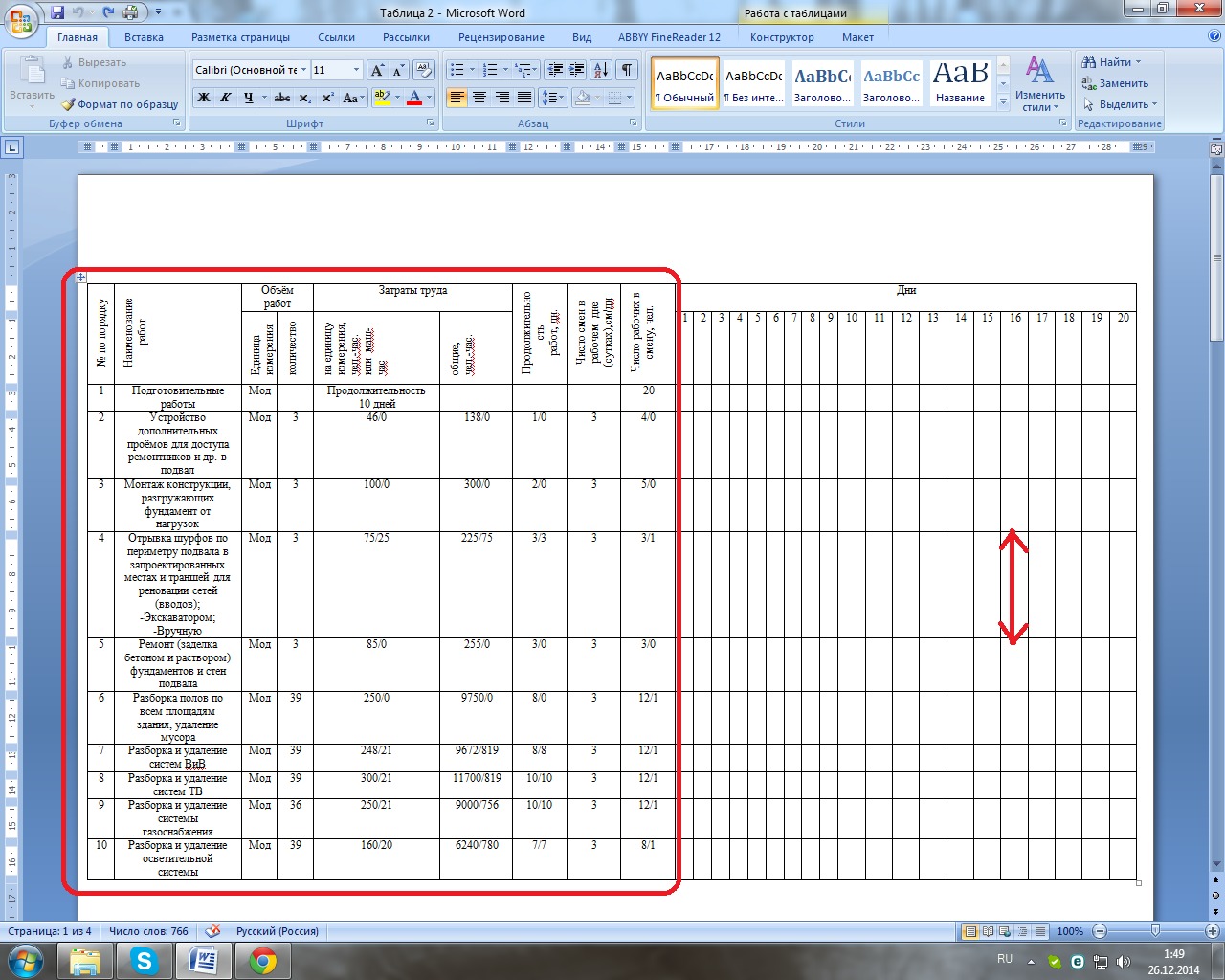1225x980 pixels.
Task: Open Изменить стили to change styles
Action: click(1040, 83)
